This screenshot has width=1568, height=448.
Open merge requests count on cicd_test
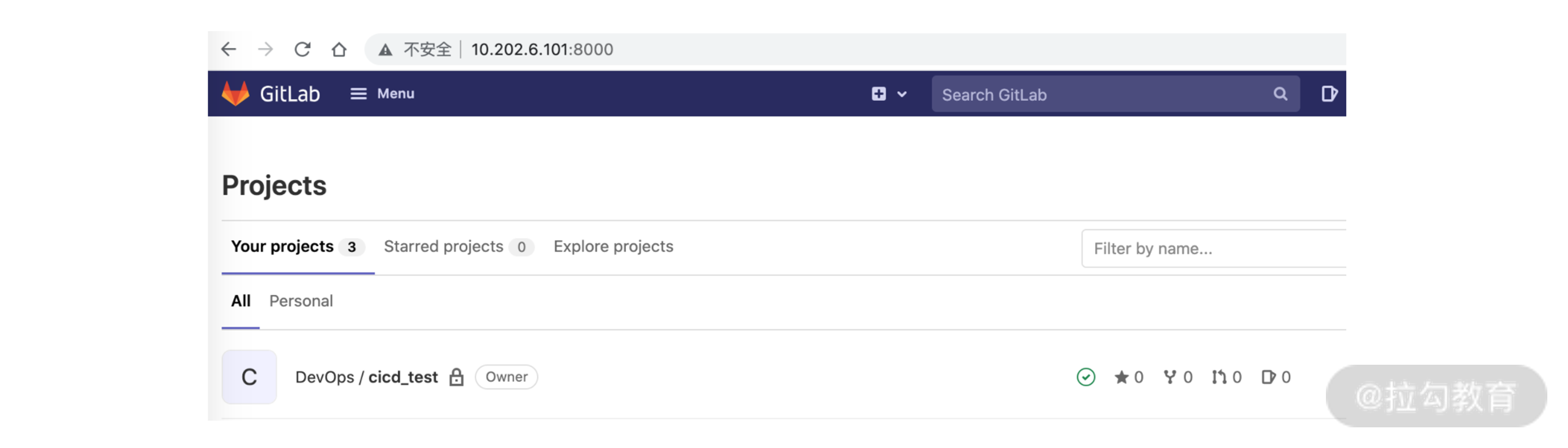(1227, 377)
